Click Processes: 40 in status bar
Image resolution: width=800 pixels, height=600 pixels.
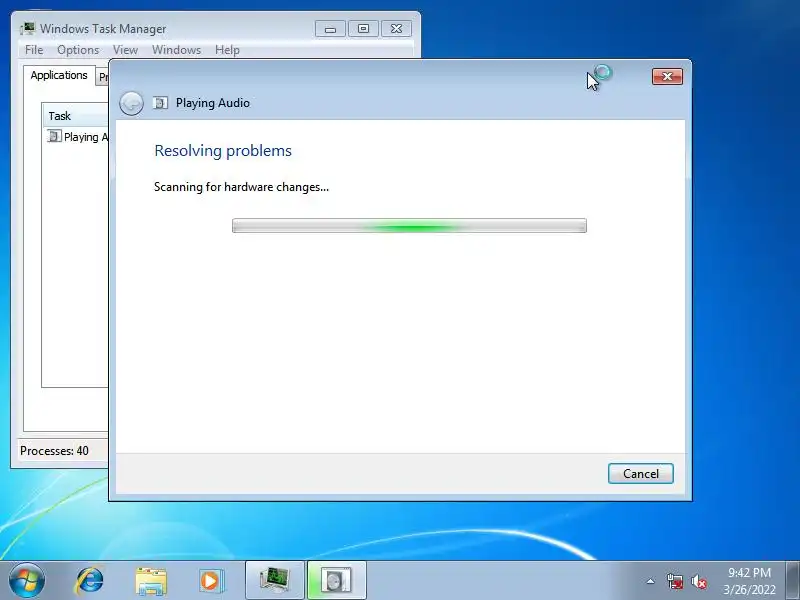54,451
